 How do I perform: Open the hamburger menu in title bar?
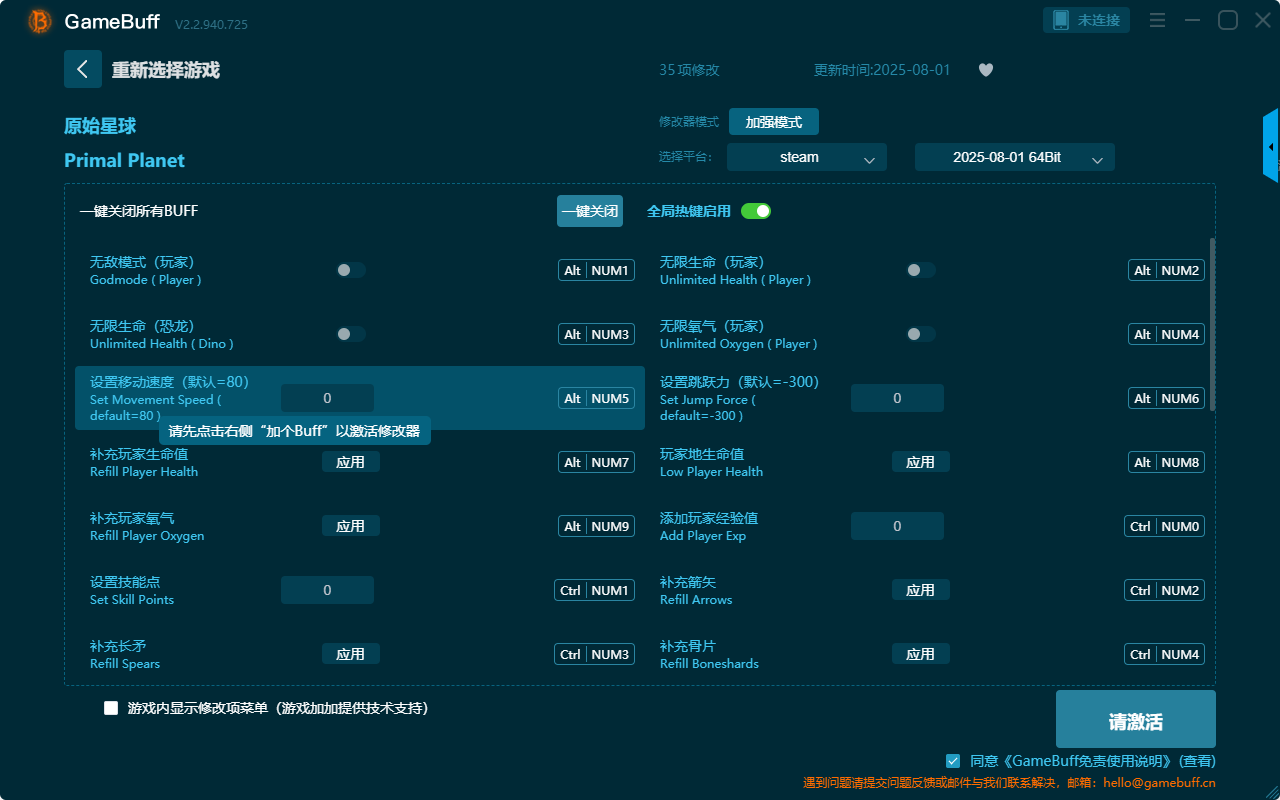pos(1157,20)
